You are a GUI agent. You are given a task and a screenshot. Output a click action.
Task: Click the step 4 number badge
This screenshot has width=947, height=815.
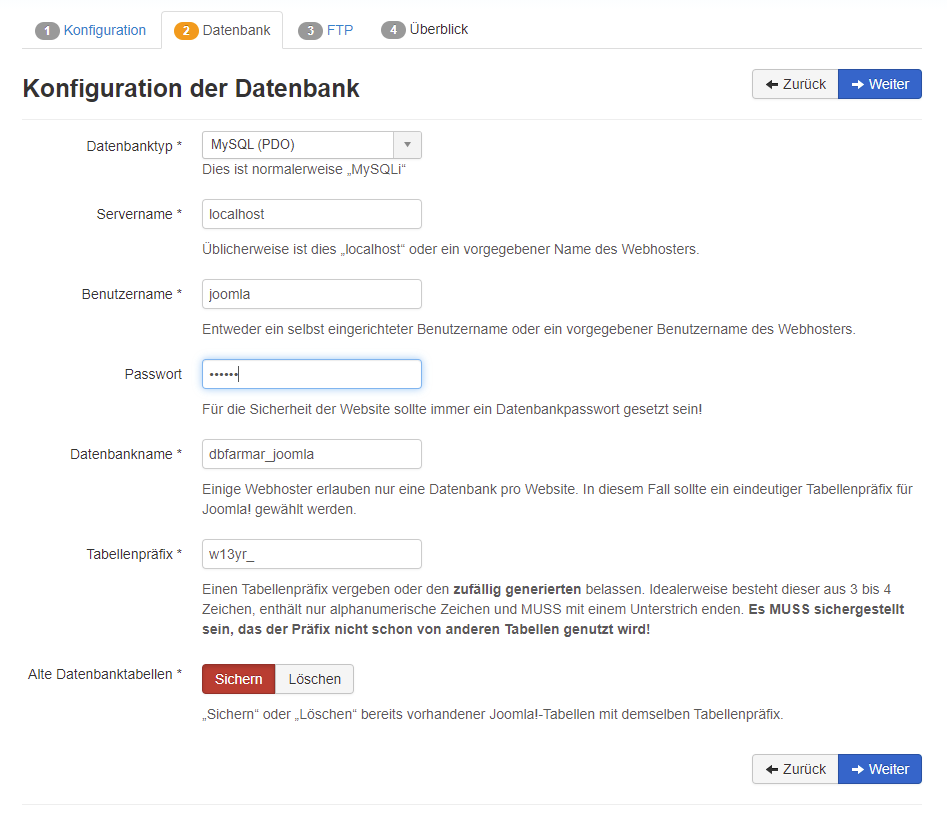tap(393, 30)
